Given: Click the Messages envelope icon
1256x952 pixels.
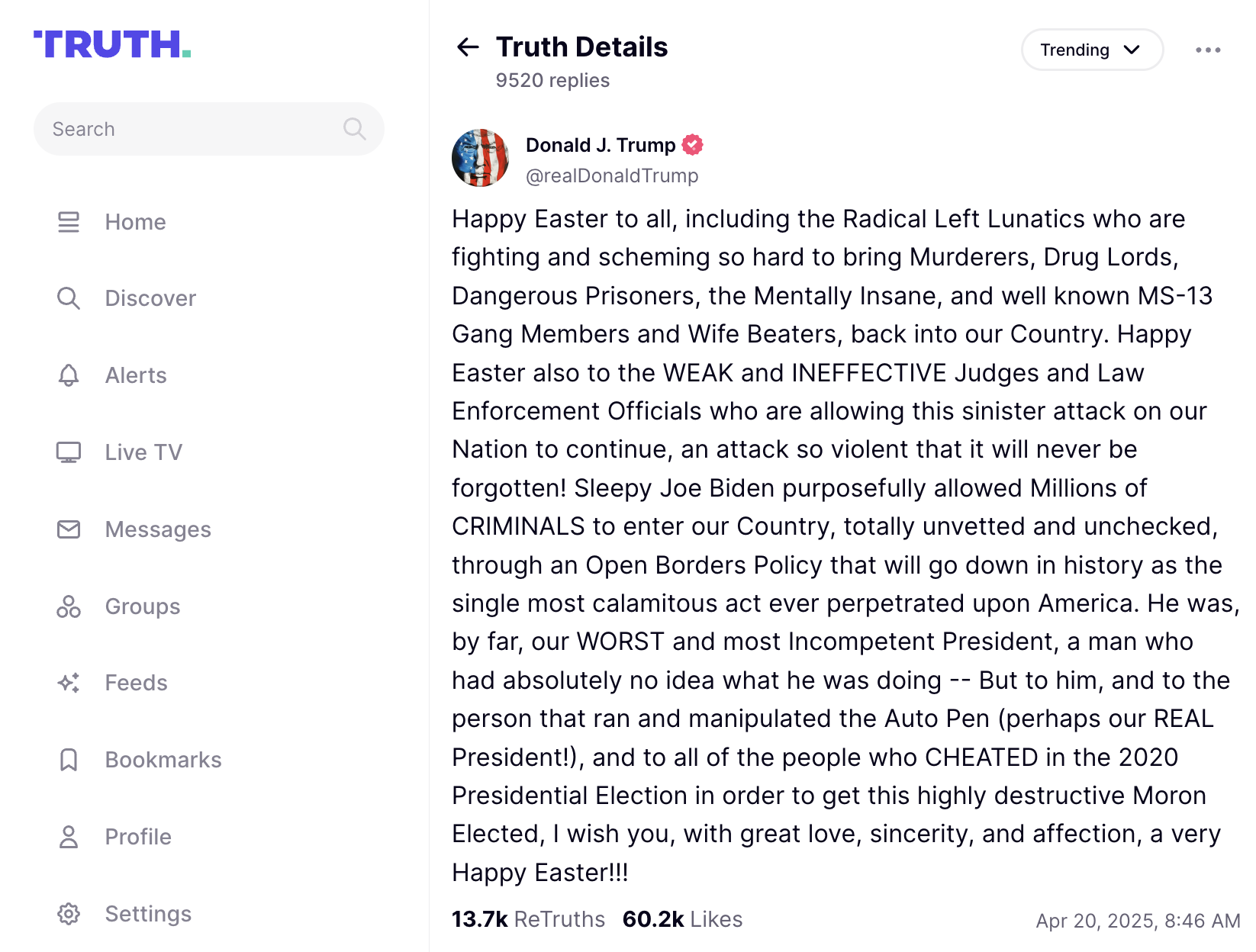Looking at the screenshot, I should point(69,529).
